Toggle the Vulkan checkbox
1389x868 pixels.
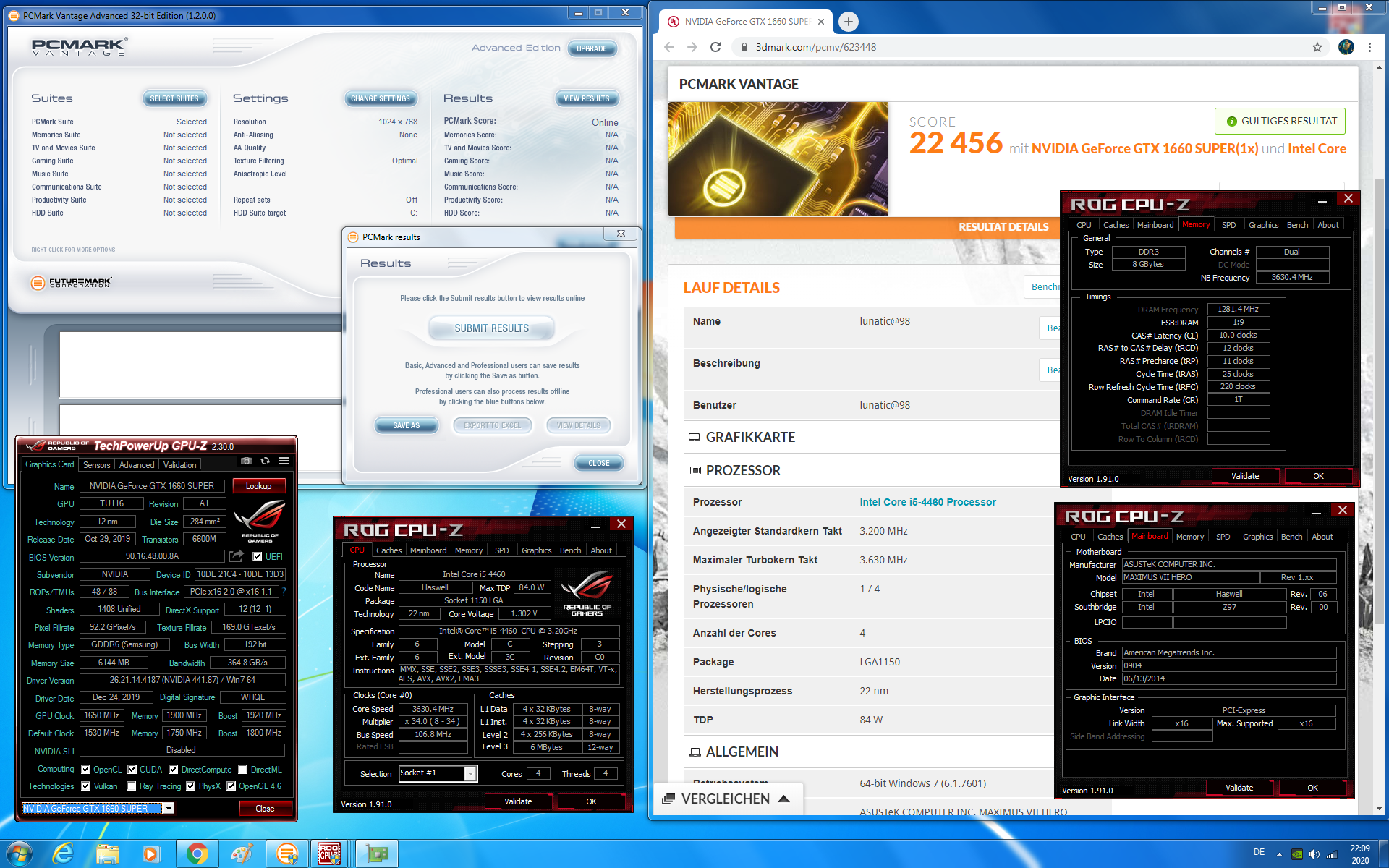pyautogui.click(x=86, y=786)
